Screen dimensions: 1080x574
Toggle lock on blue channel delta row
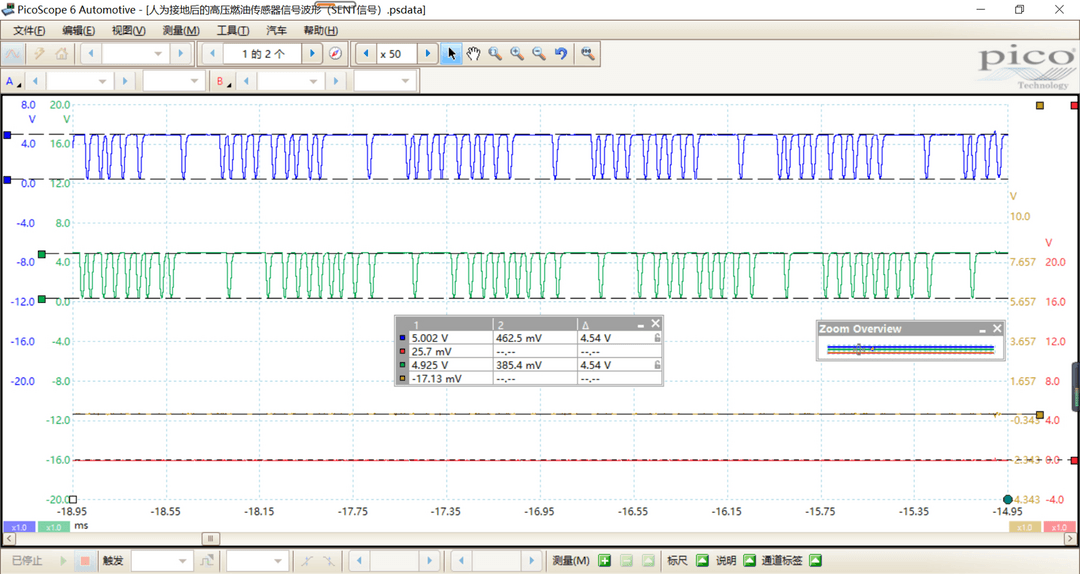pos(657,338)
